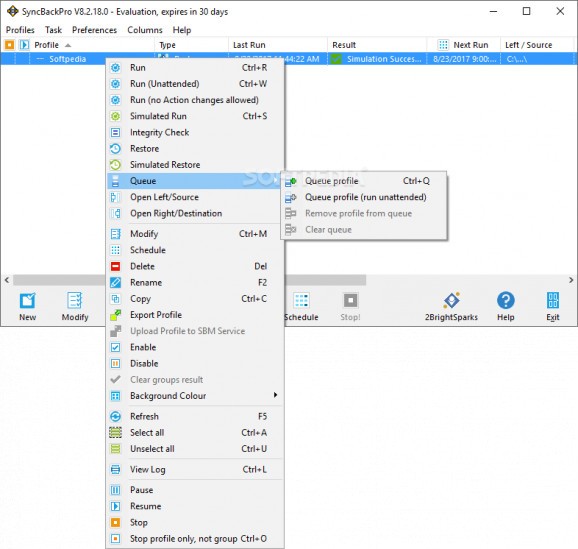Choose Run (no Action changes allowed)
This screenshot has width=578, height=549.
195,100
